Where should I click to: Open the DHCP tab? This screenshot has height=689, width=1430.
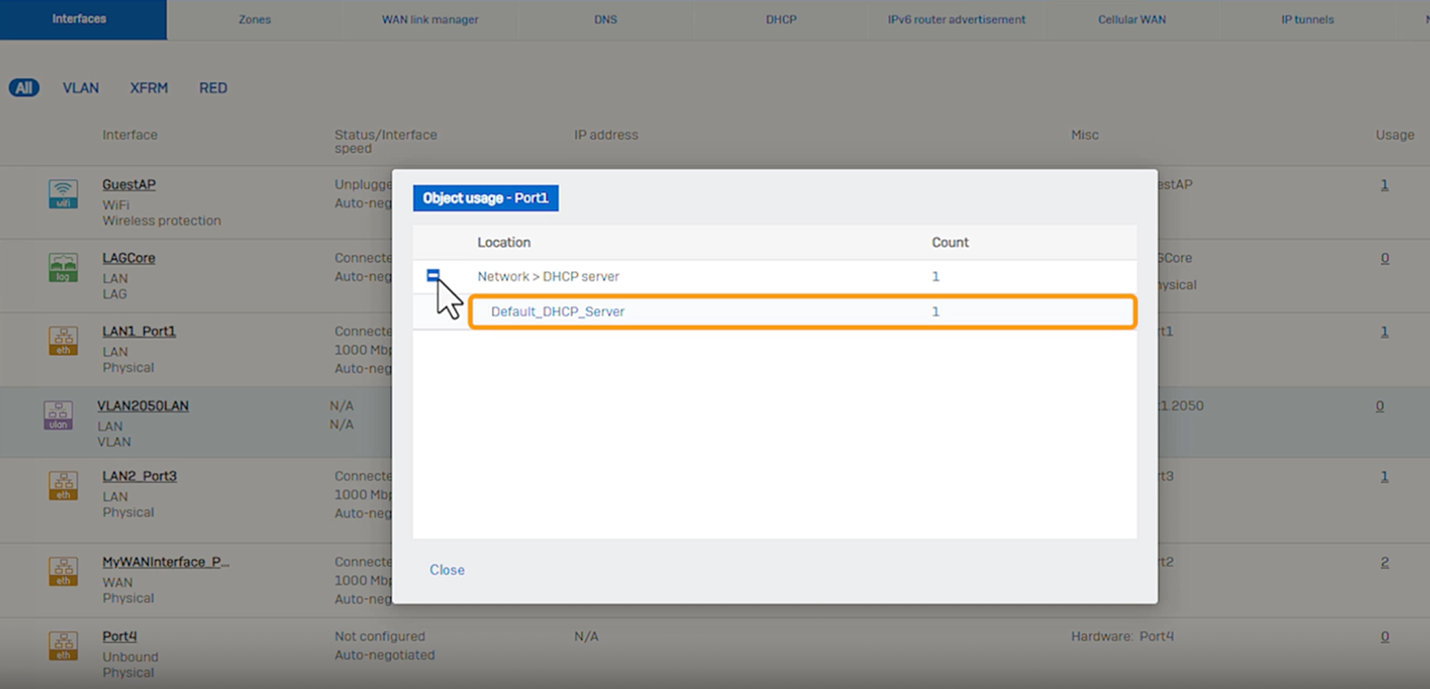coord(781,20)
